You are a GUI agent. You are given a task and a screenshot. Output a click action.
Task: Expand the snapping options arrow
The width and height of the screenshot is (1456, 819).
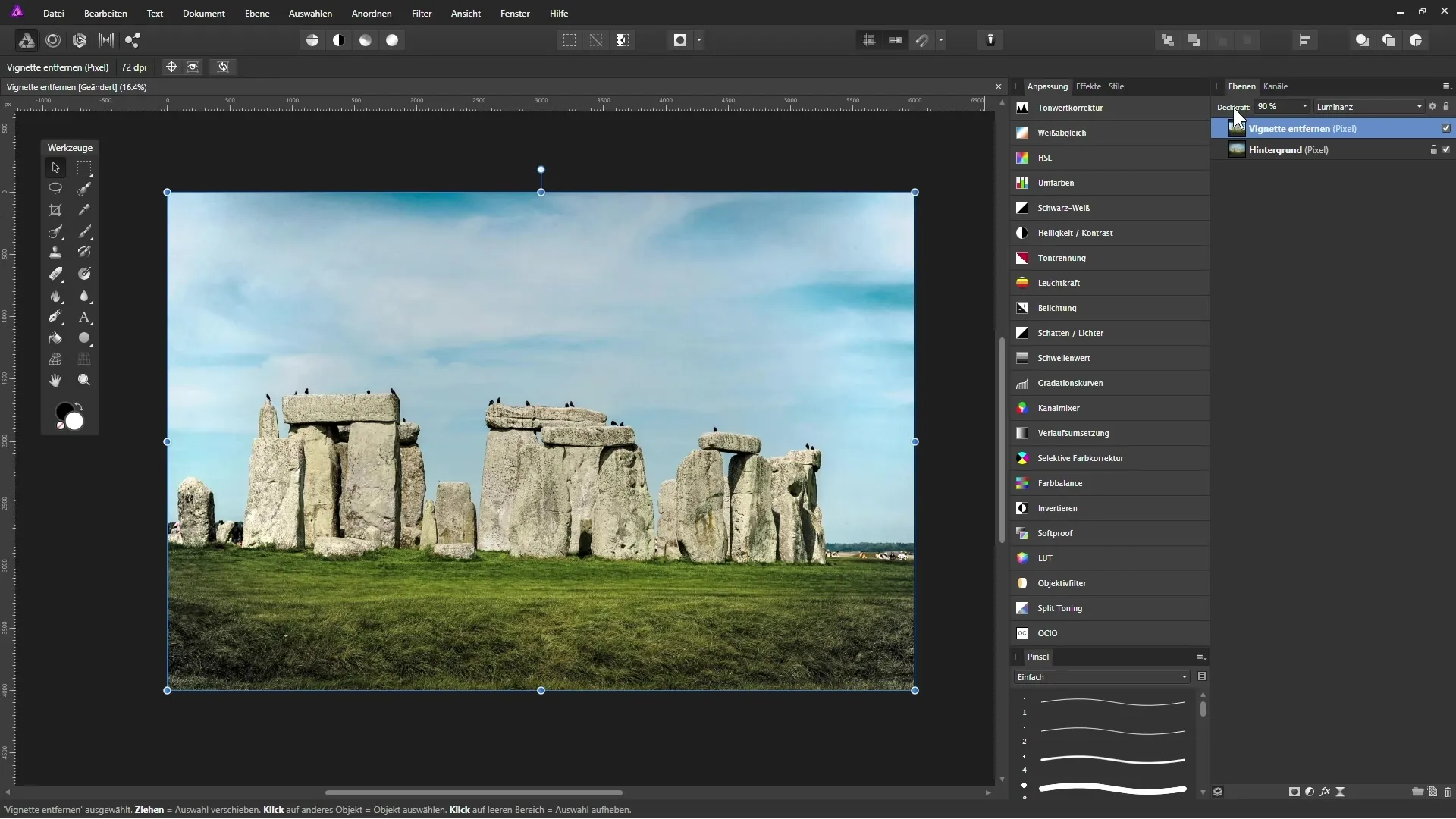tap(940, 40)
